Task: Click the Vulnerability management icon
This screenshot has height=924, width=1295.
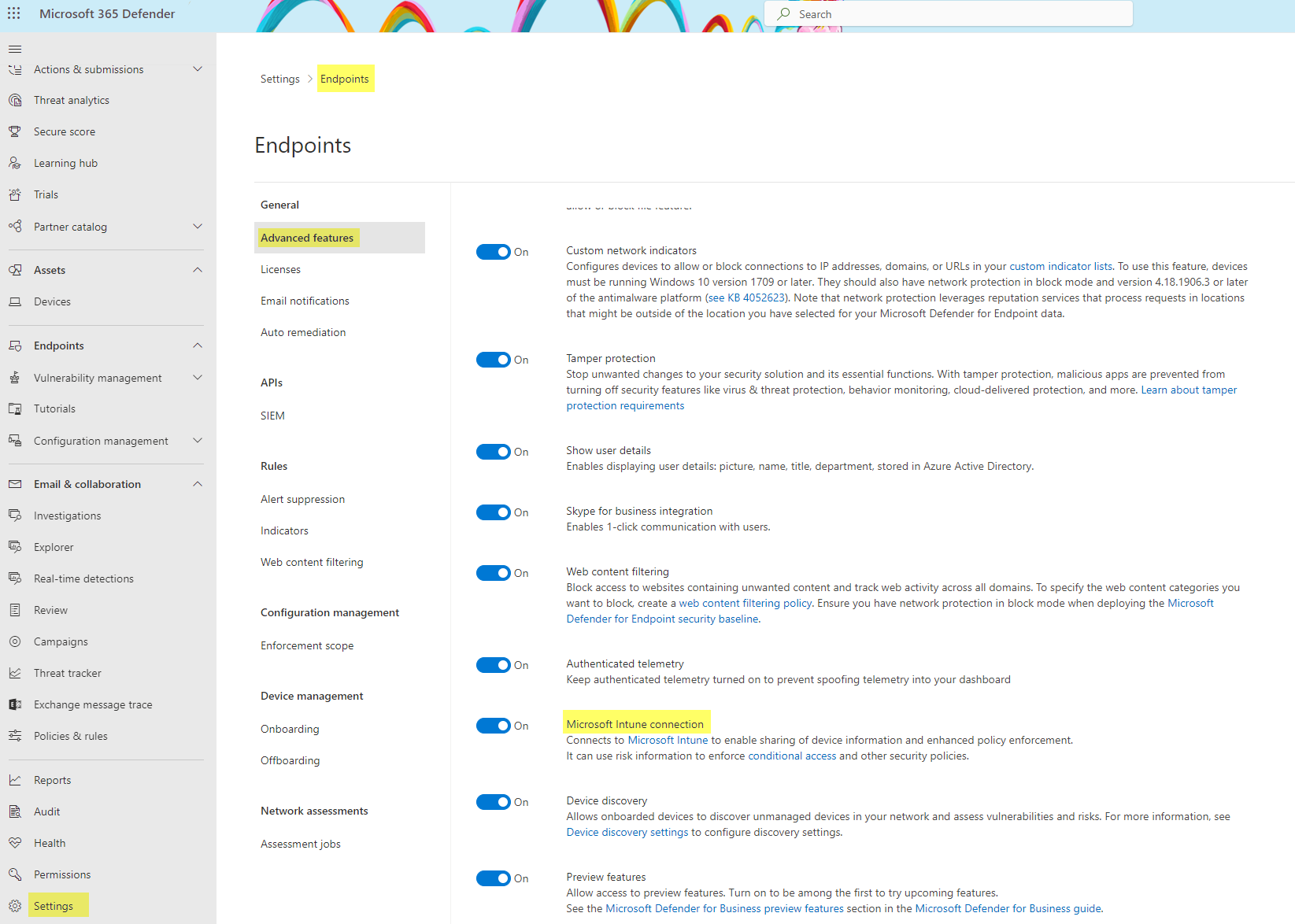Action: (15, 378)
